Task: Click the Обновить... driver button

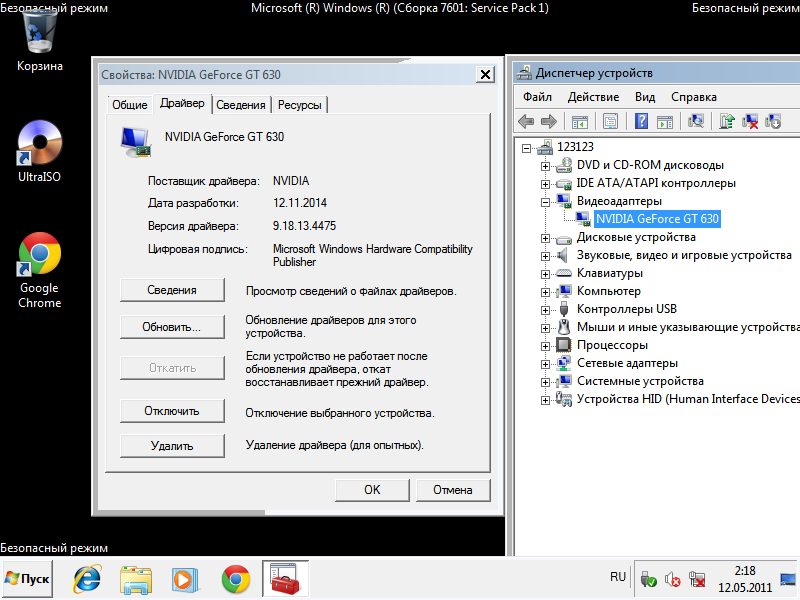Action: click(x=172, y=327)
